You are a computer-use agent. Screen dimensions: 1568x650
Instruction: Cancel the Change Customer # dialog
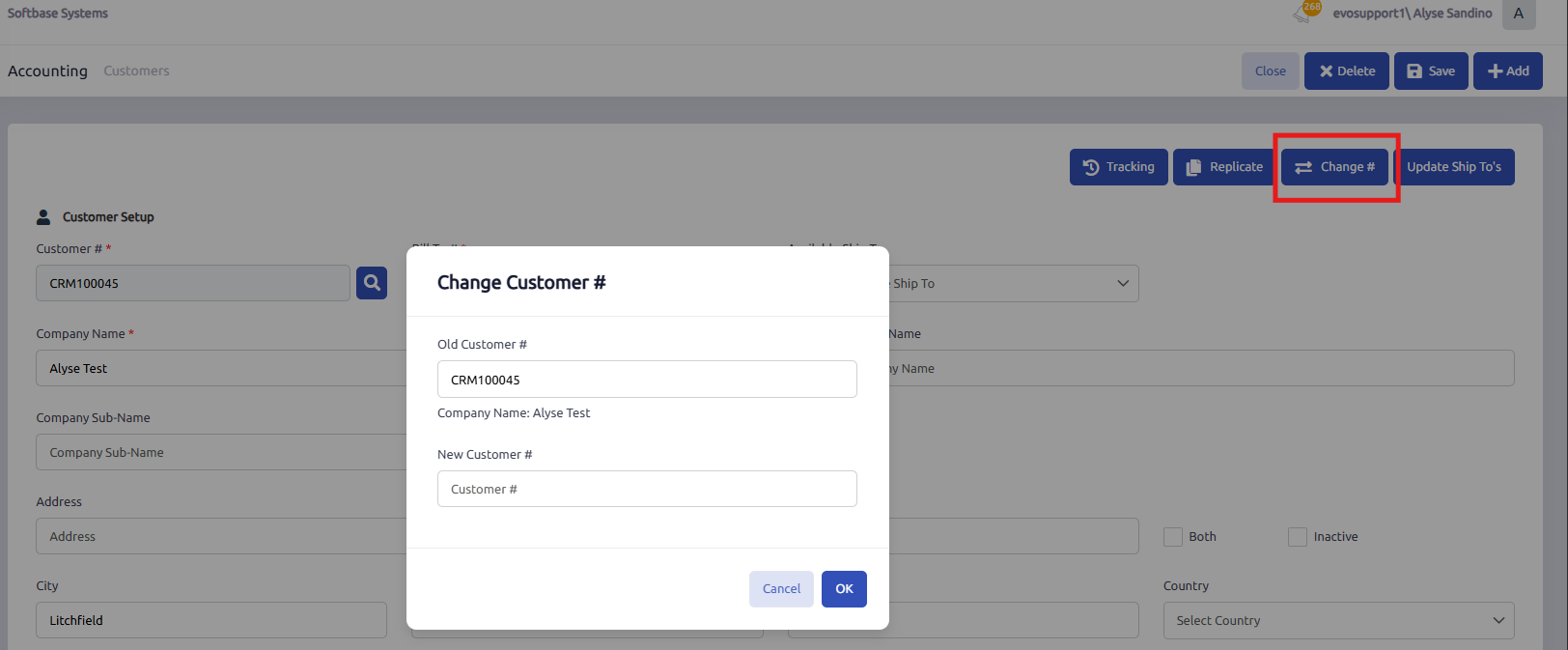pyautogui.click(x=781, y=589)
